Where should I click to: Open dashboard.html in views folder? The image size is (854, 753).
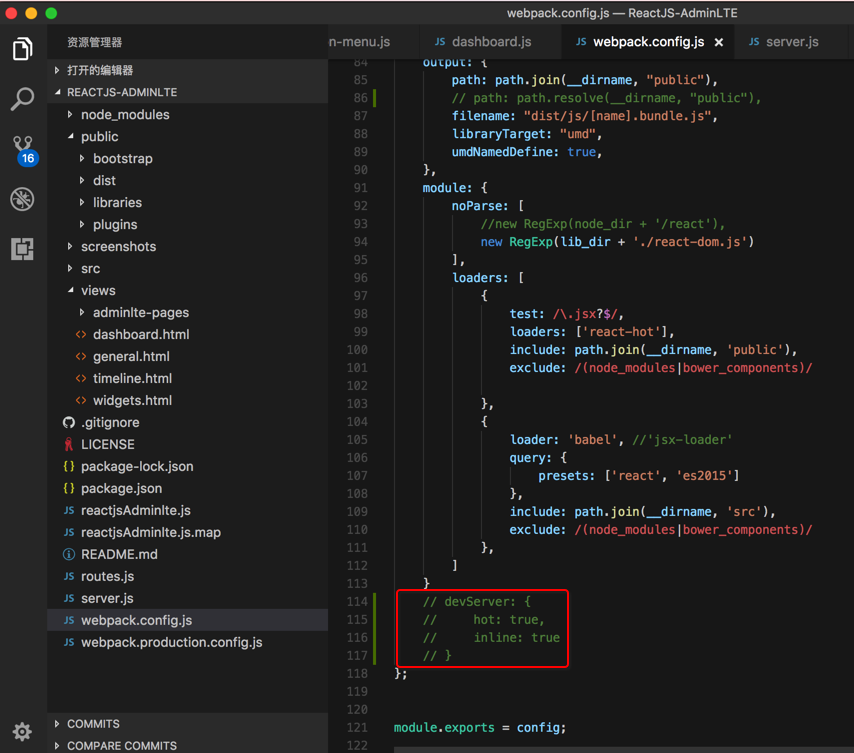pyautogui.click(x=140, y=334)
